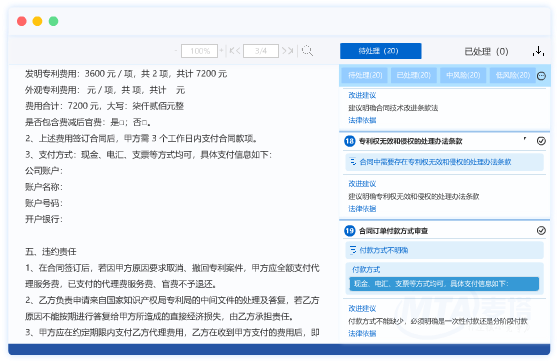Filter by the 已处理(20) chip
This screenshot has width=560, height=364.
click(414, 75)
